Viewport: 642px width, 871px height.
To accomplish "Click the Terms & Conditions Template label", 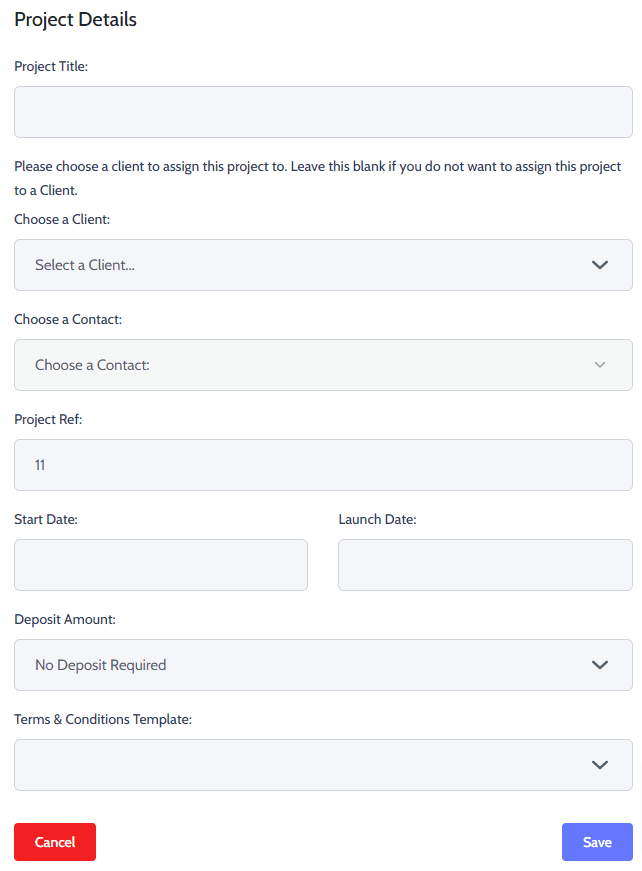I will pyautogui.click(x=103, y=719).
